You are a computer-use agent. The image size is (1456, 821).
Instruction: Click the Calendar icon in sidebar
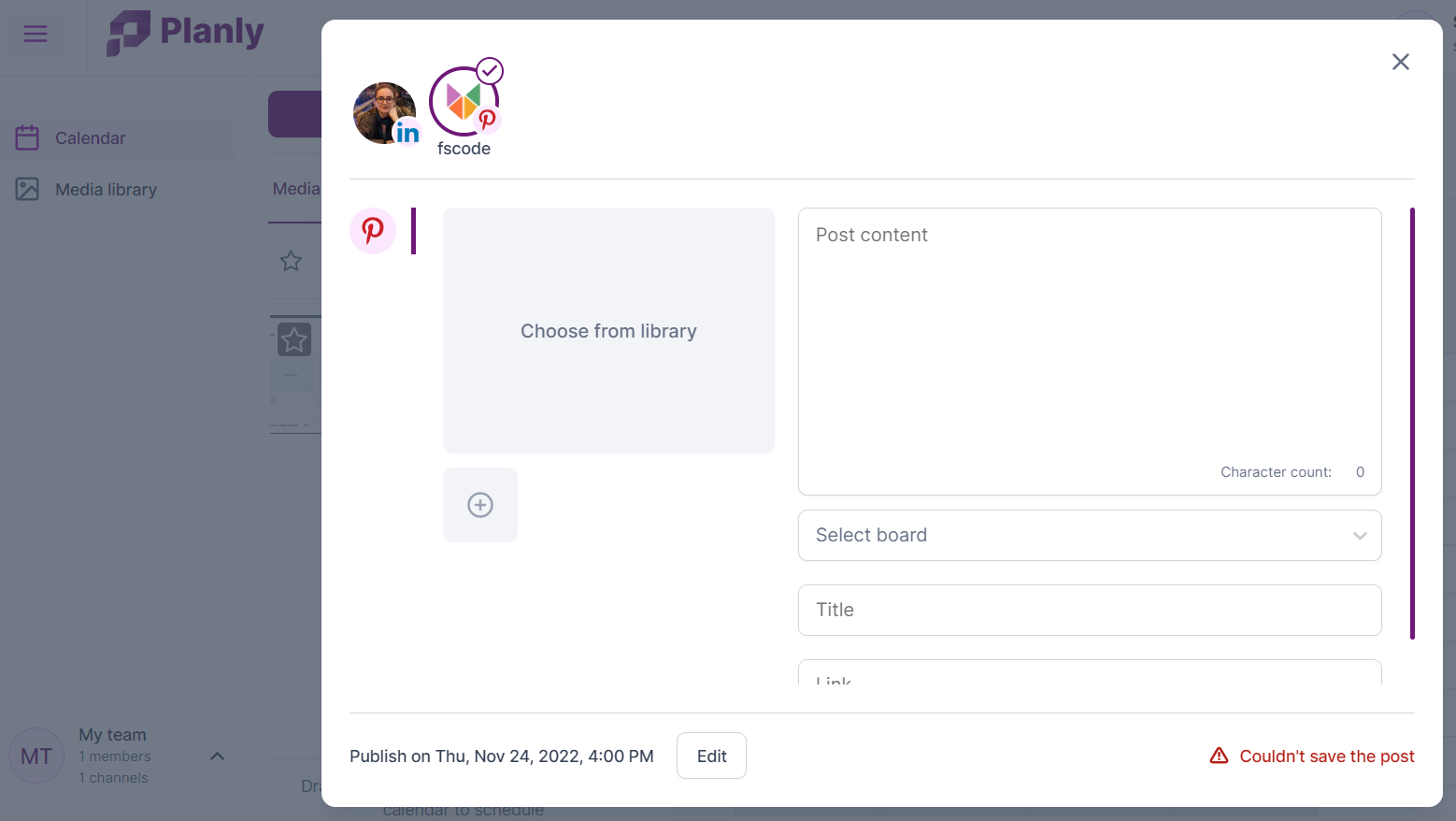click(x=27, y=137)
